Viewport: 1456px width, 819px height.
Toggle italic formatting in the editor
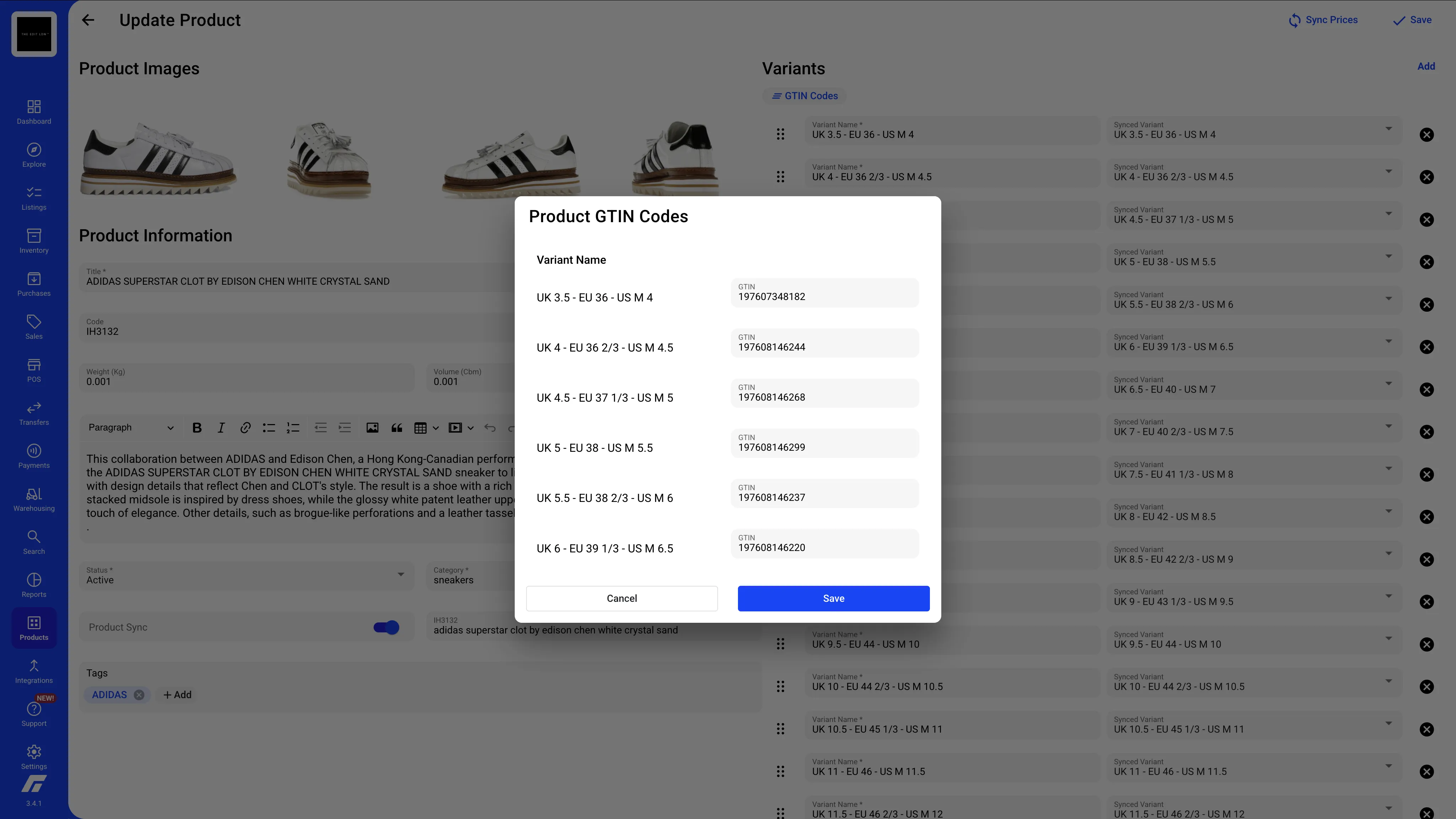tap(221, 427)
